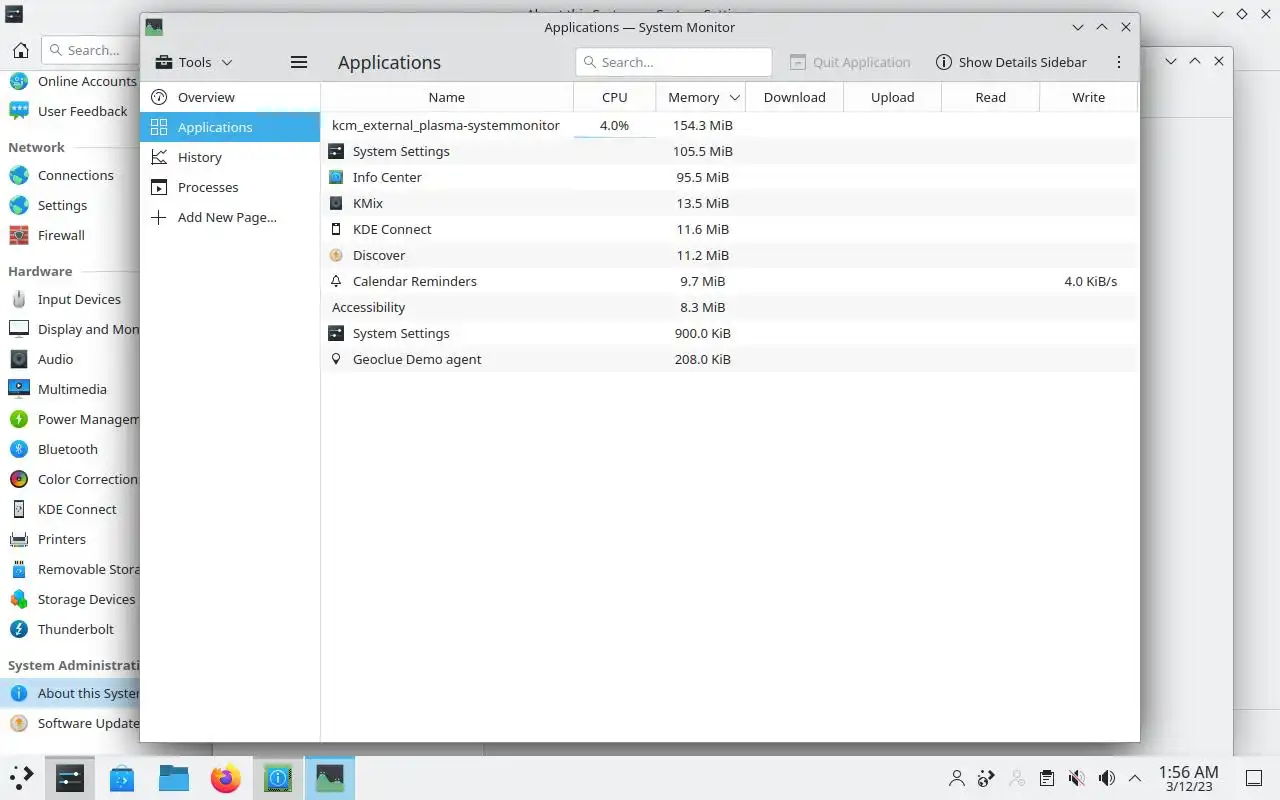Expand the system tray hidden icons arrow
Viewport: 1280px width, 800px height.
point(1135,777)
